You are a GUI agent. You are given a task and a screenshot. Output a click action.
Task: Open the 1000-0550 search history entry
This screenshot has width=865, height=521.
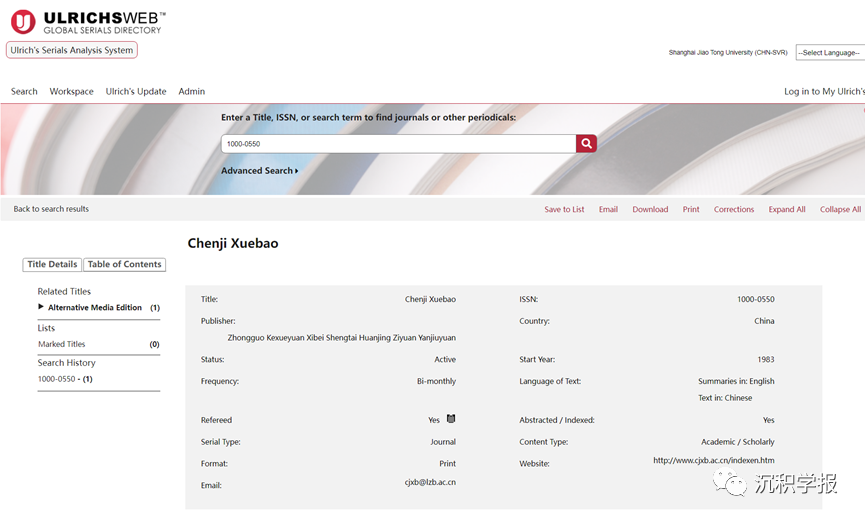[56, 379]
